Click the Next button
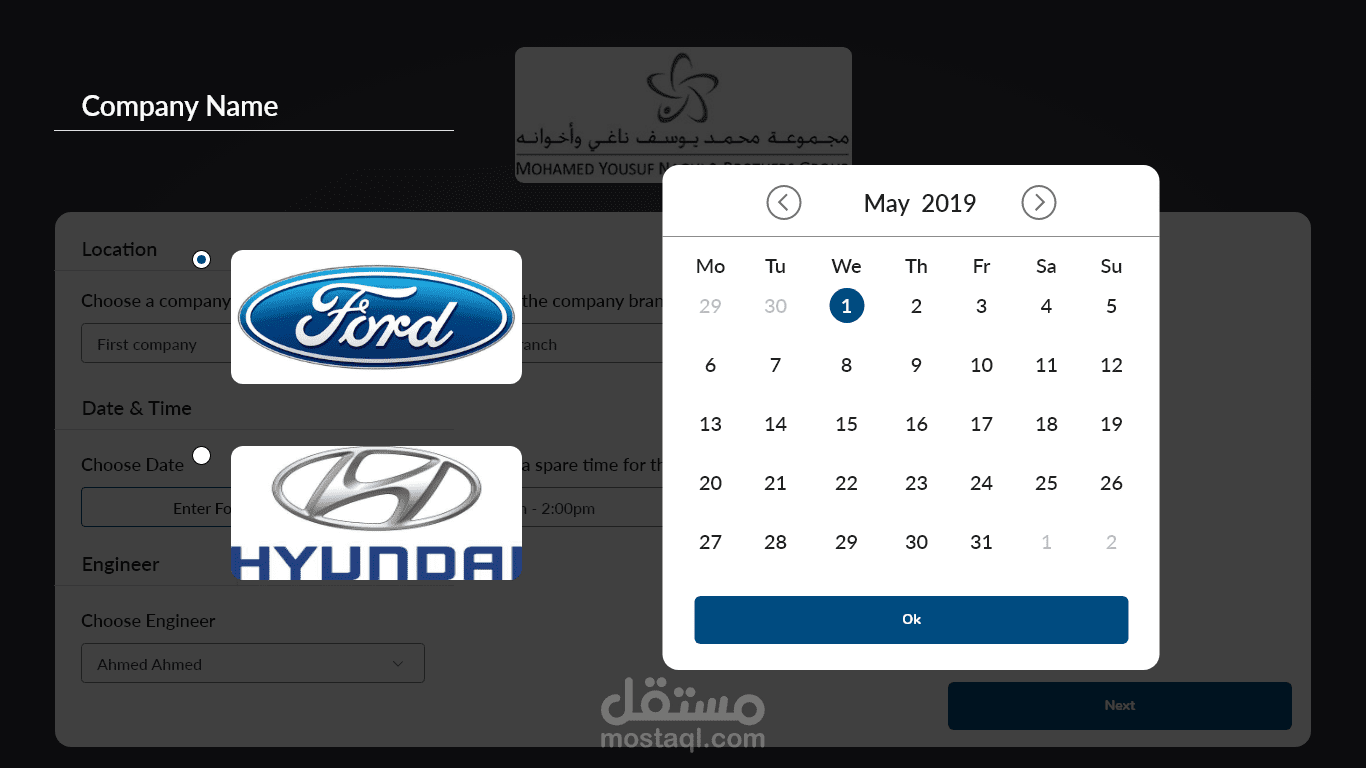Screen dimensions: 1366x768 1120,706
